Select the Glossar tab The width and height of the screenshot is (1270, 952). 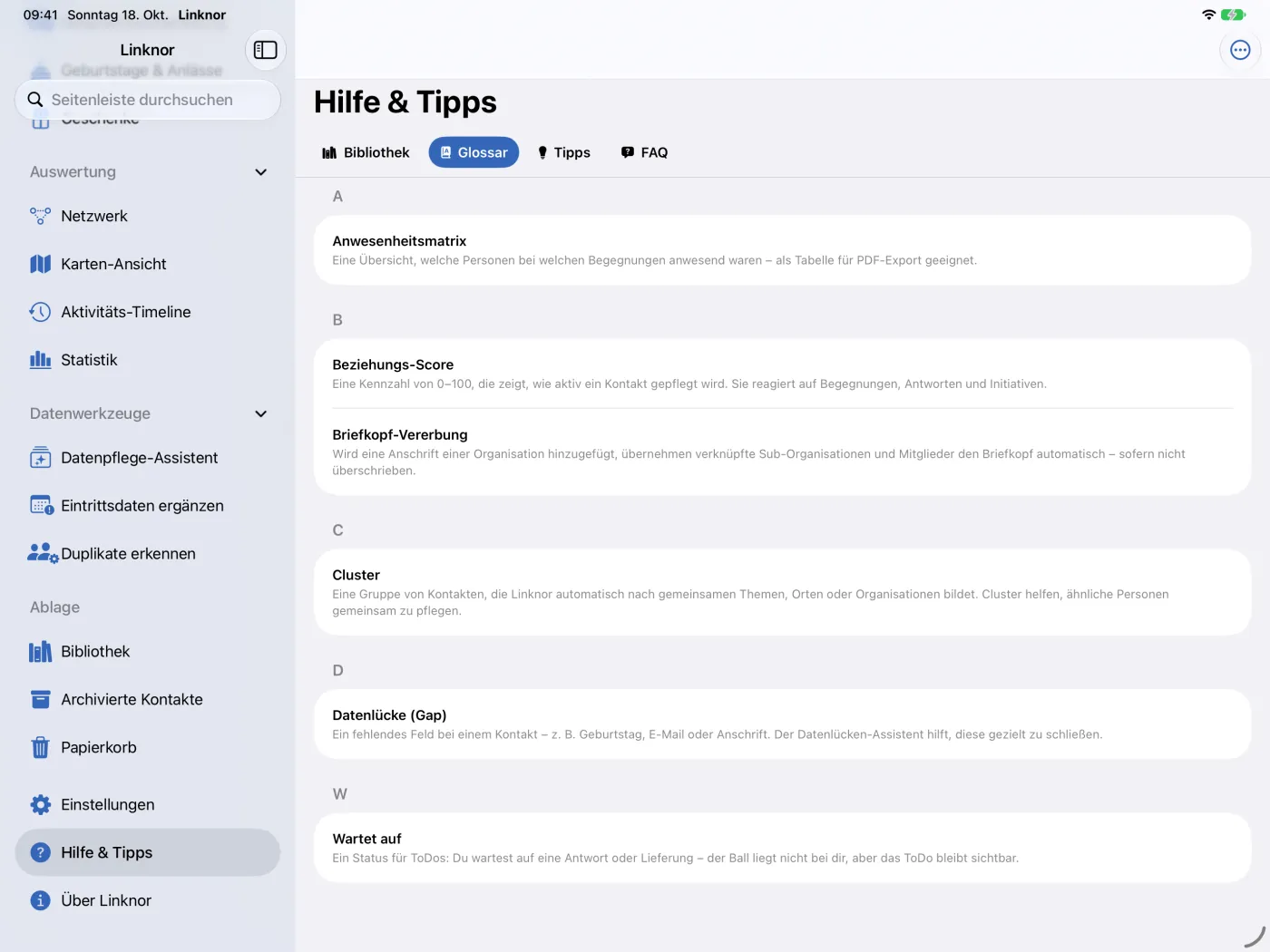click(x=474, y=152)
